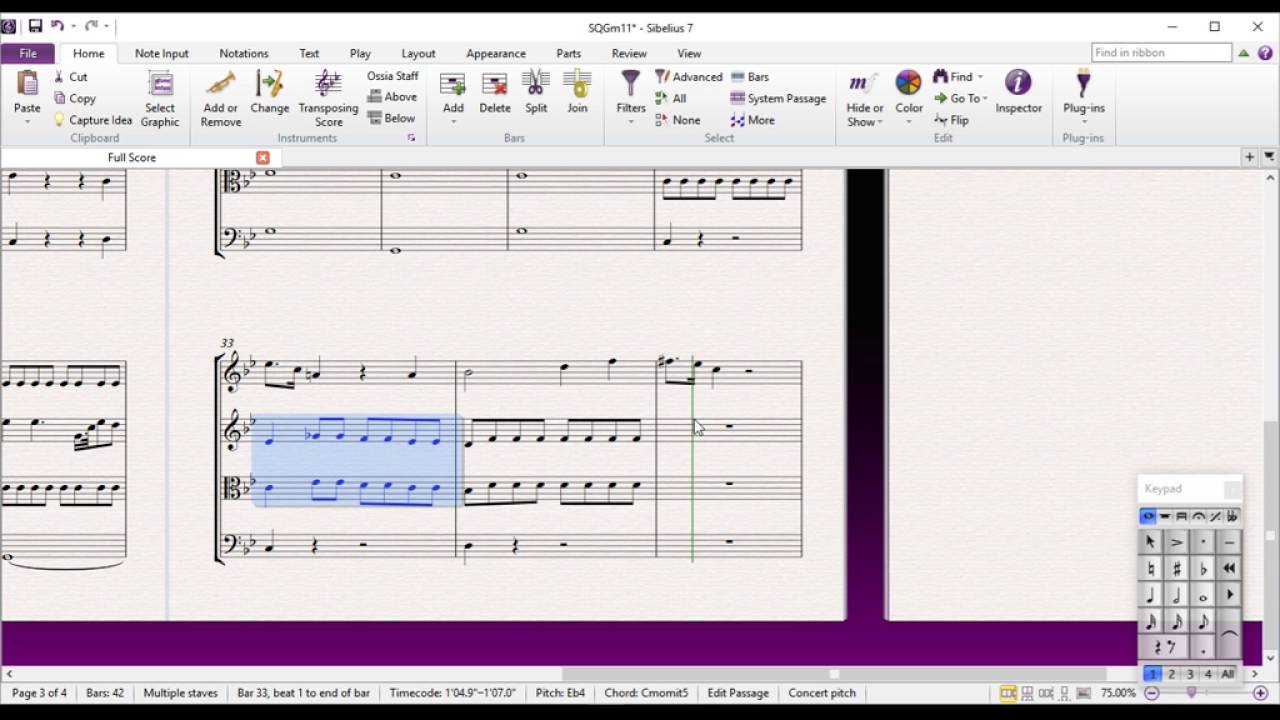Choose the half note on Keypad
This screenshot has width=1280, height=720.
[x=1177, y=595]
